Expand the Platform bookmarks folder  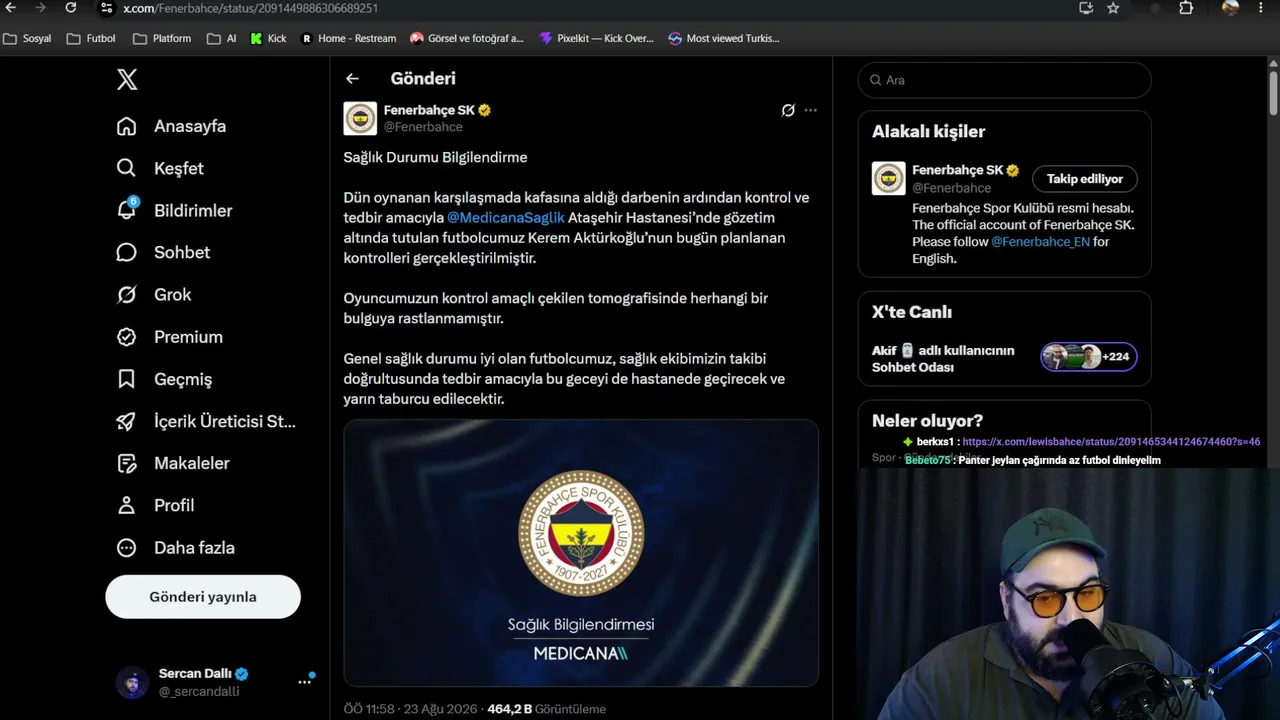tap(162, 38)
